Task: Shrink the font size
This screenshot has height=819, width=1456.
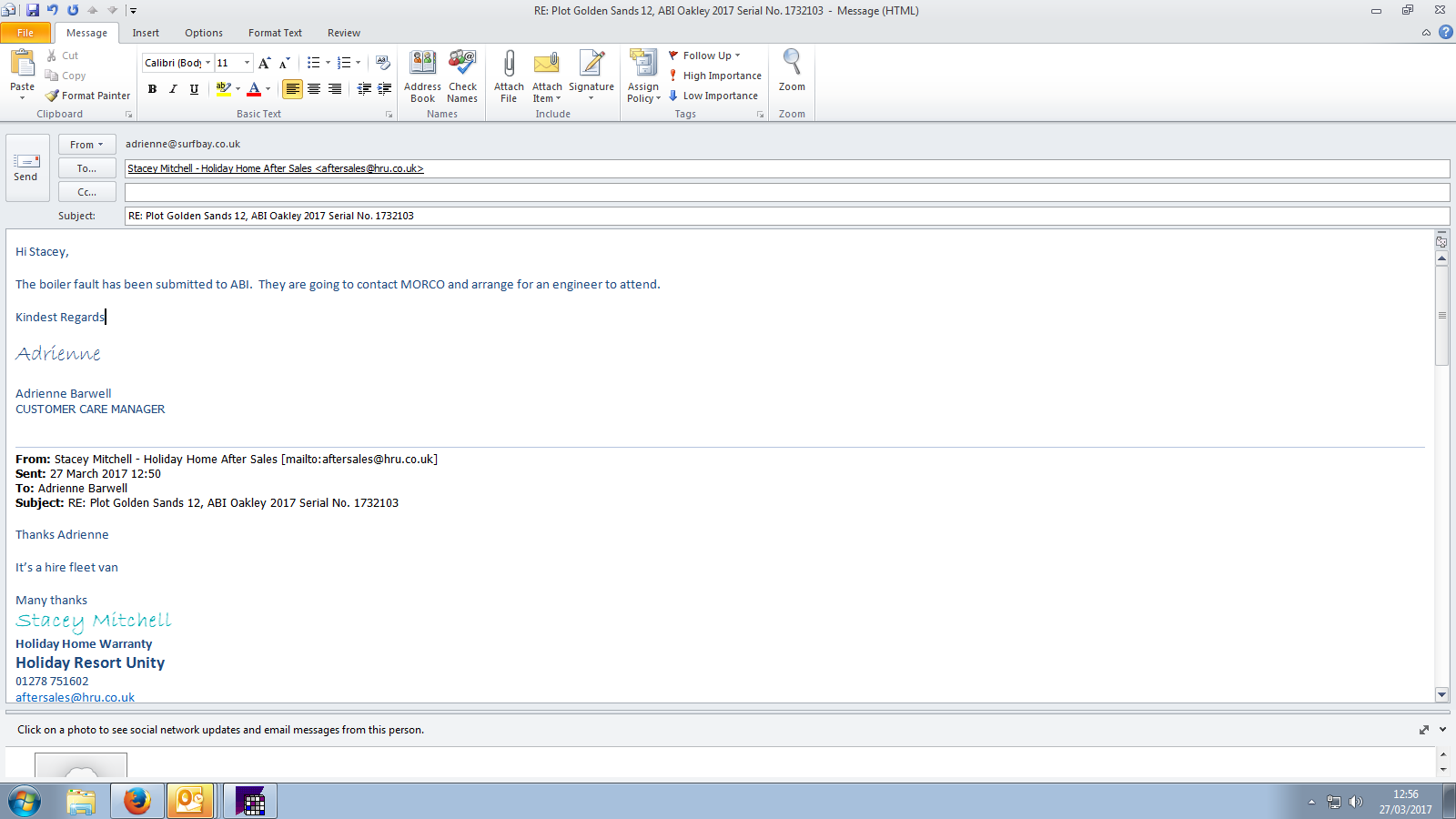Action: 285,63
